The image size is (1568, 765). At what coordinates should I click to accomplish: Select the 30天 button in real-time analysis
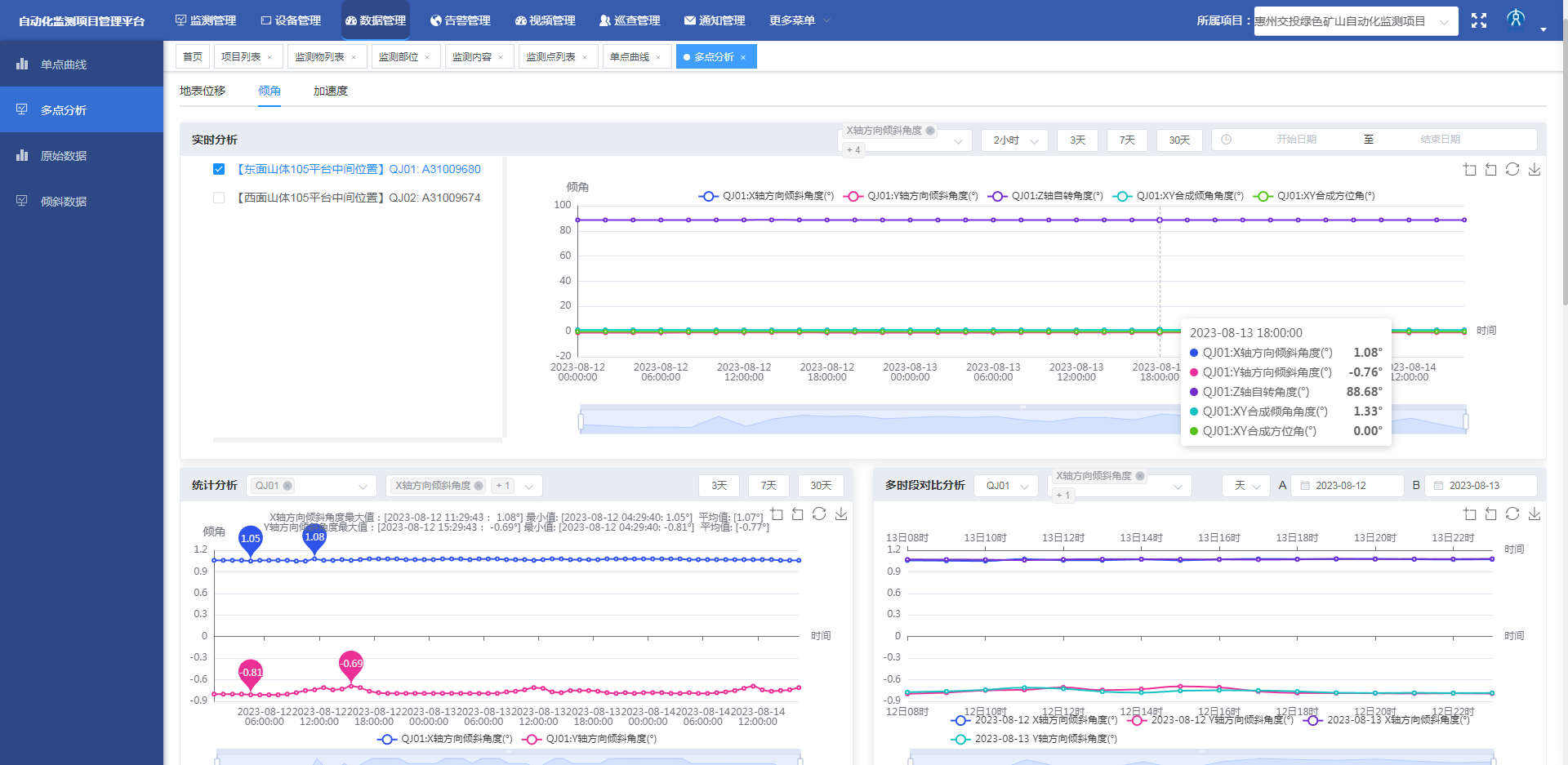click(1179, 140)
